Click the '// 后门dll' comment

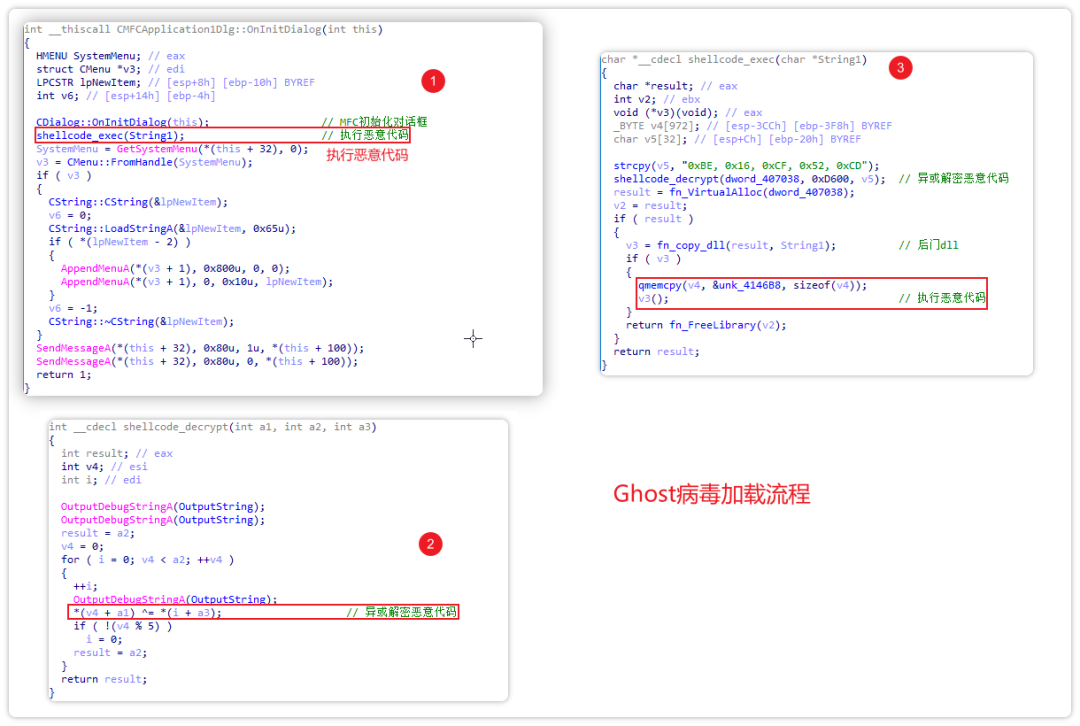tap(928, 245)
